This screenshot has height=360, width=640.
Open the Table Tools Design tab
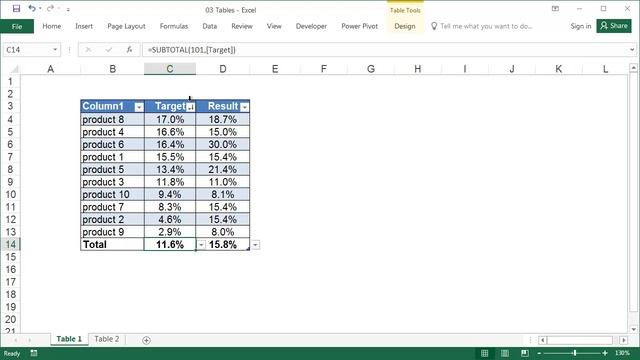point(404,26)
